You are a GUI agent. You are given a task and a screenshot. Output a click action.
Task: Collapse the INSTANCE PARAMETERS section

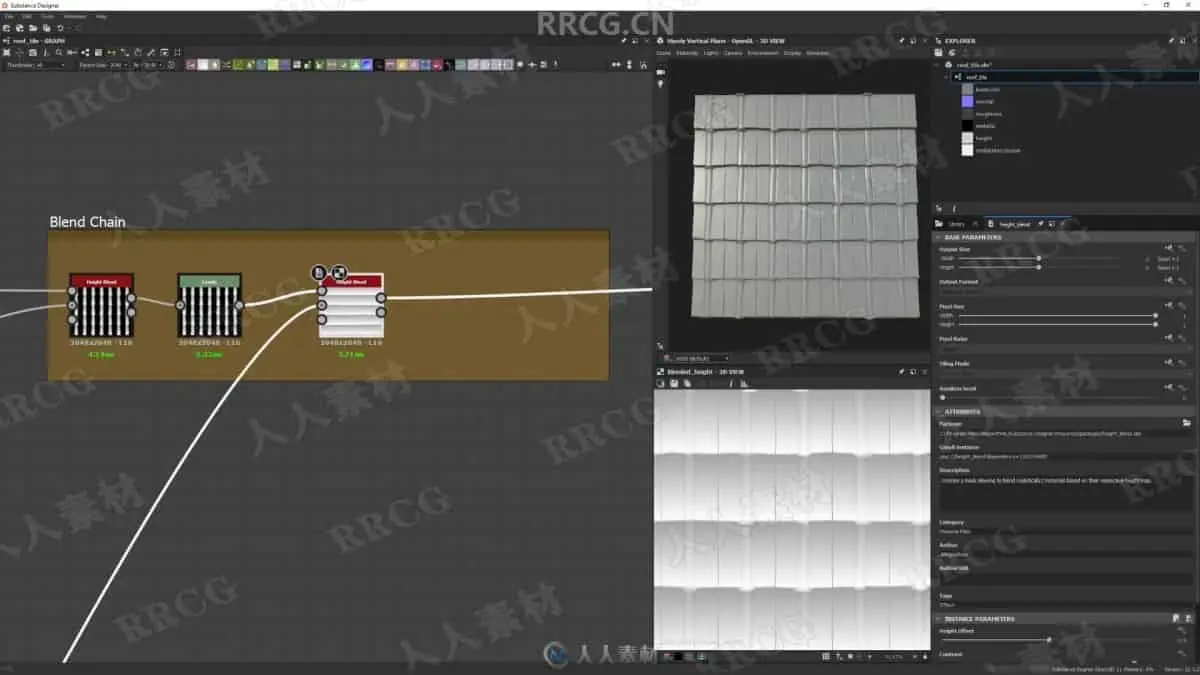pyautogui.click(x=939, y=619)
